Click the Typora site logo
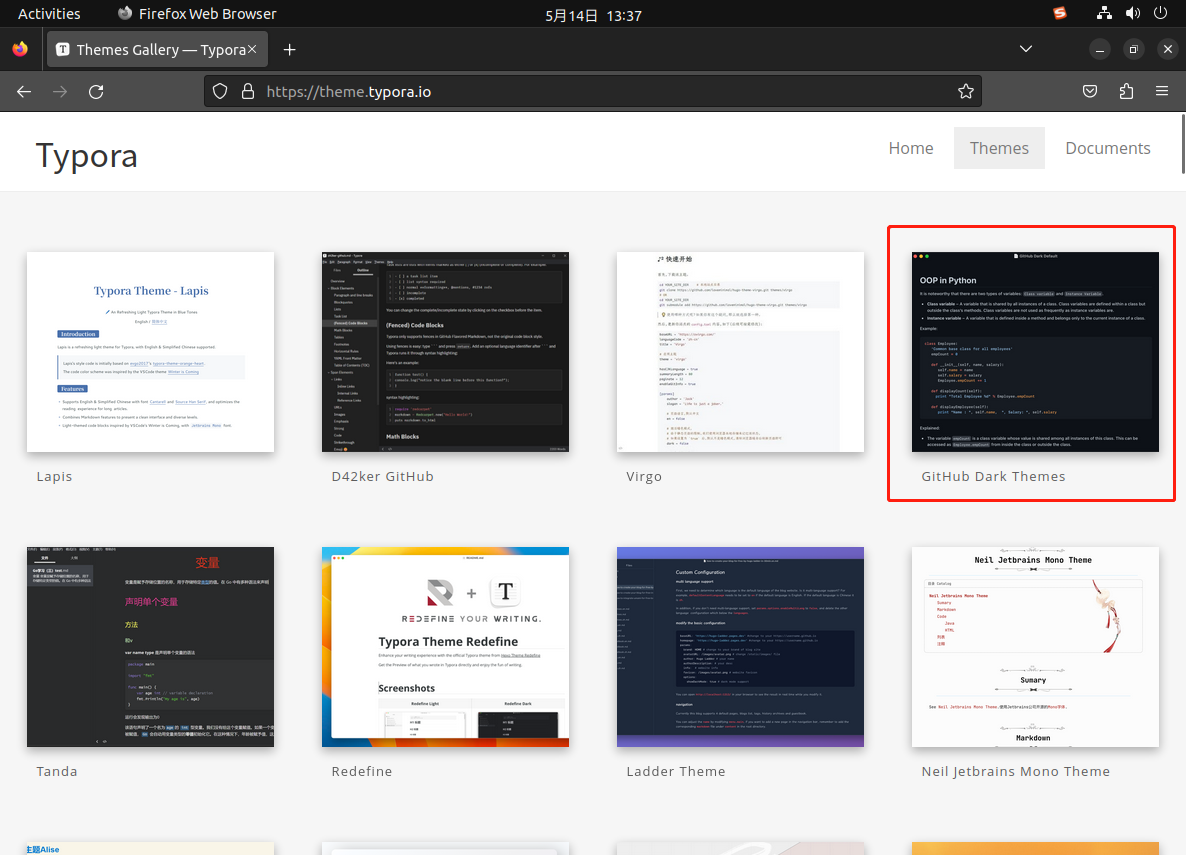This screenshot has height=855, width=1186. pos(86,156)
